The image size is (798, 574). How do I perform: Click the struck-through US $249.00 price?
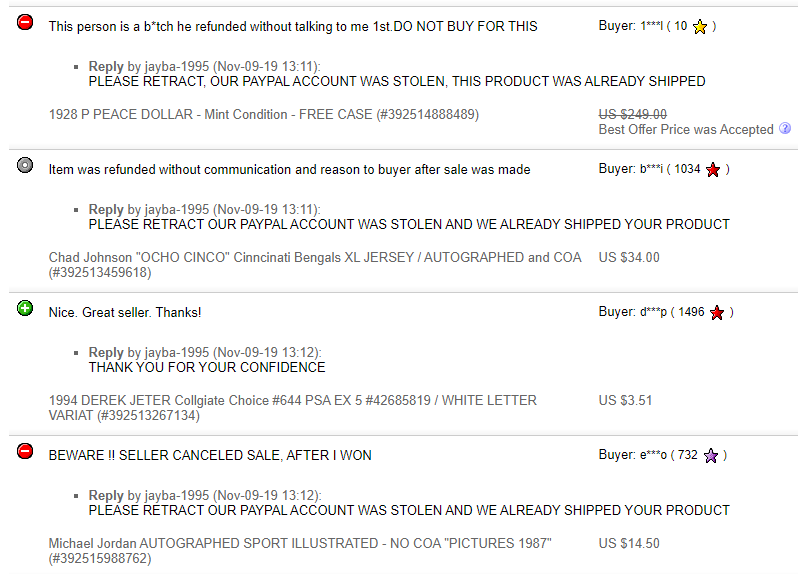point(633,114)
